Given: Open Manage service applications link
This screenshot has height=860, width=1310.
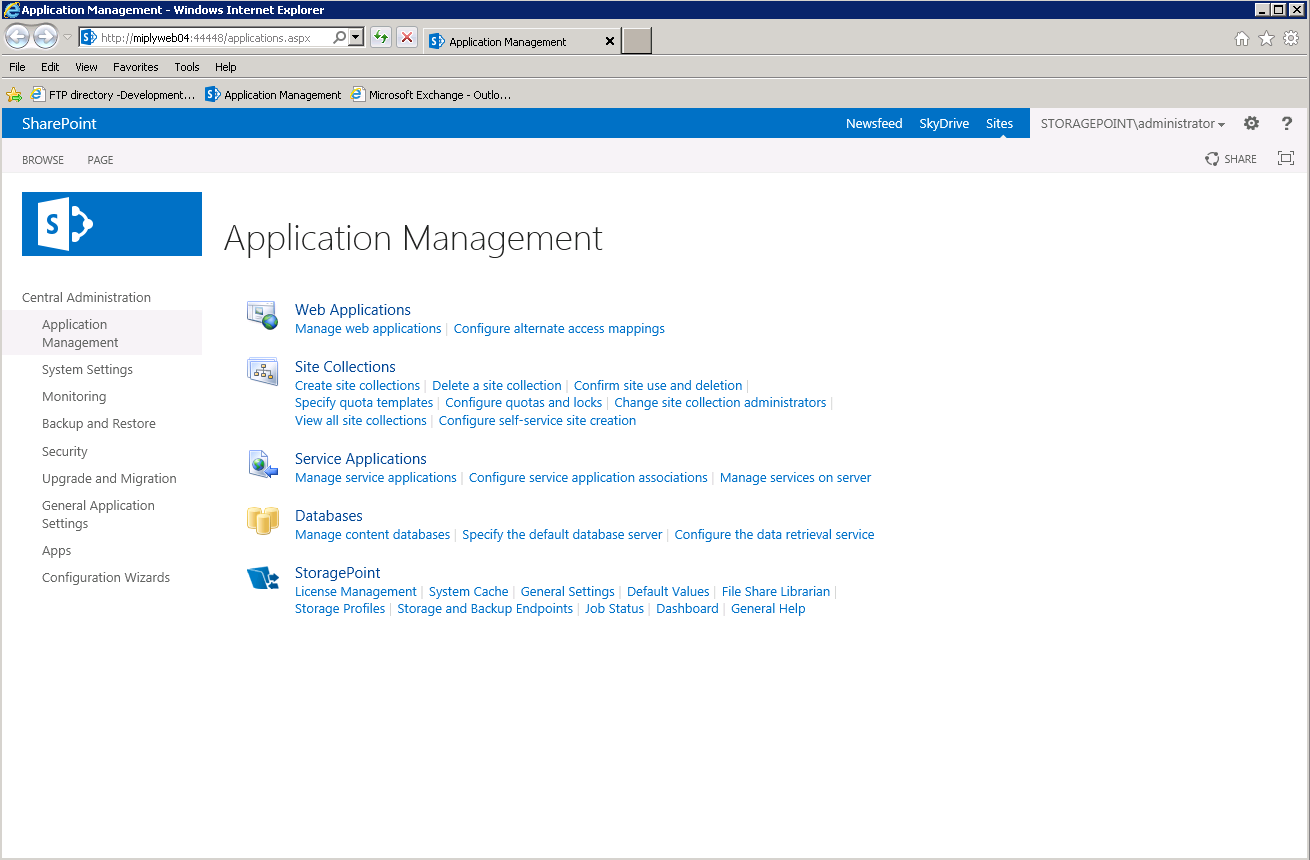Looking at the screenshot, I should [x=376, y=477].
